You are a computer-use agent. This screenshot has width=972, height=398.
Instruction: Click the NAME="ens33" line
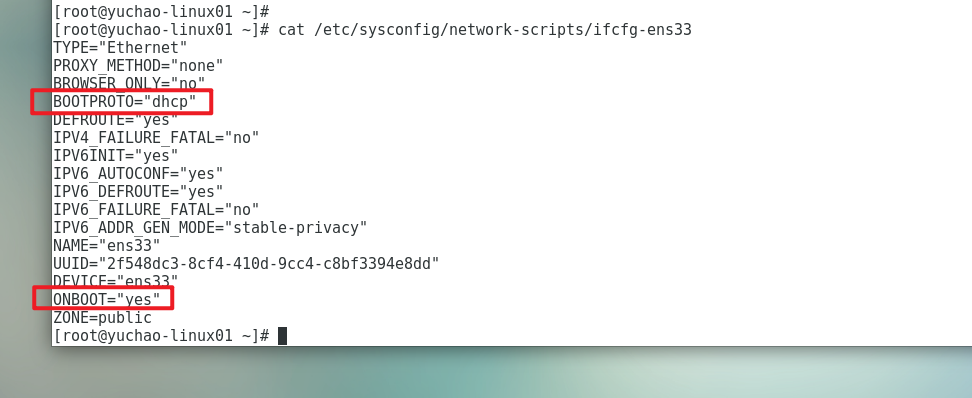pos(107,245)
